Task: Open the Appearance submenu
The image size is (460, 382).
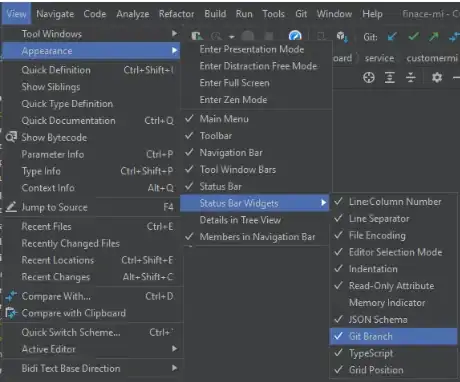Action: coord(91,51)
